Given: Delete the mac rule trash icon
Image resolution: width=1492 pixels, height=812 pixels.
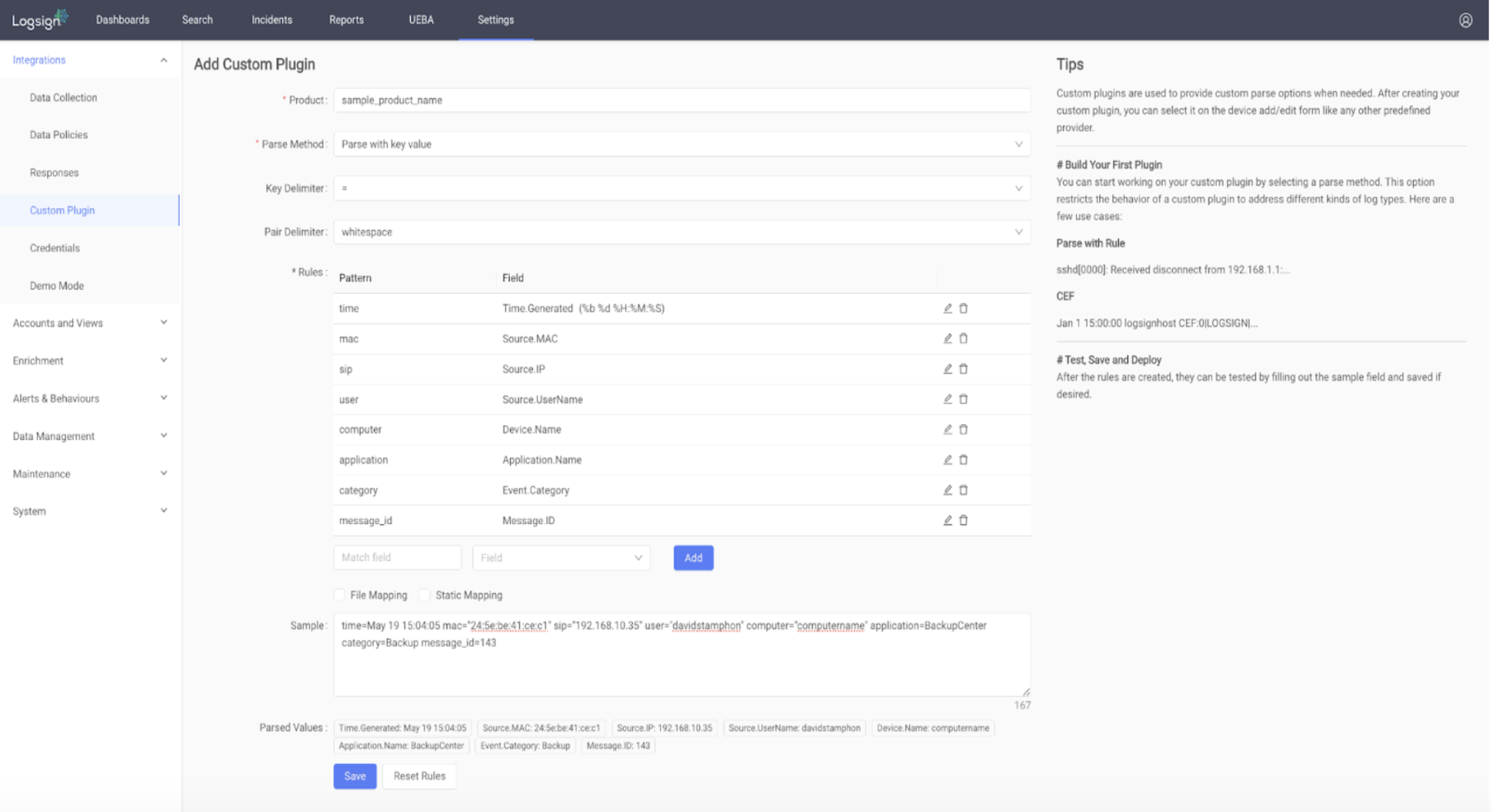Looking at the screenshot, I should 963,338.
